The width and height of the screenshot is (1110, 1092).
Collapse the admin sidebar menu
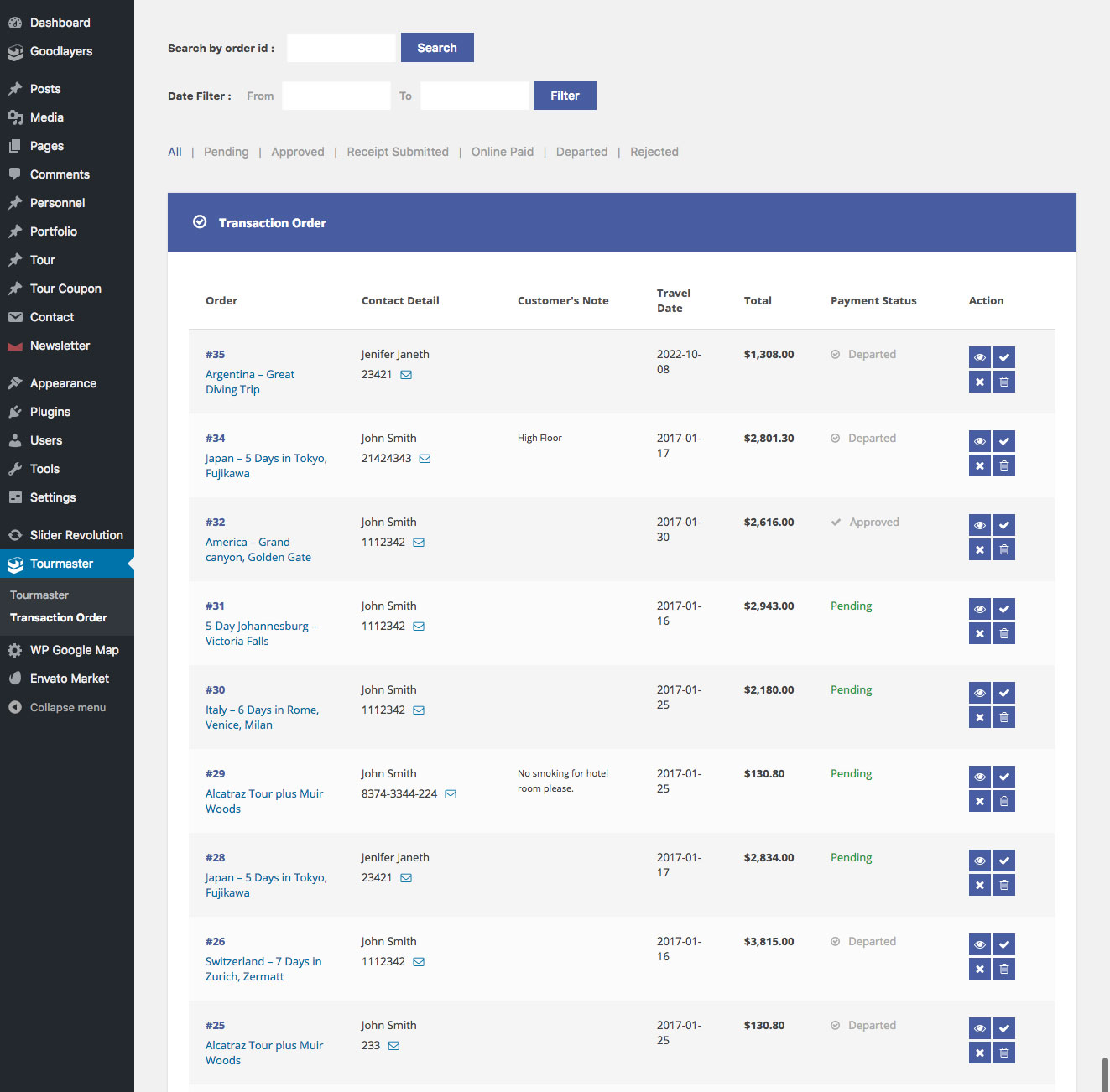click(x=67, y=707)
